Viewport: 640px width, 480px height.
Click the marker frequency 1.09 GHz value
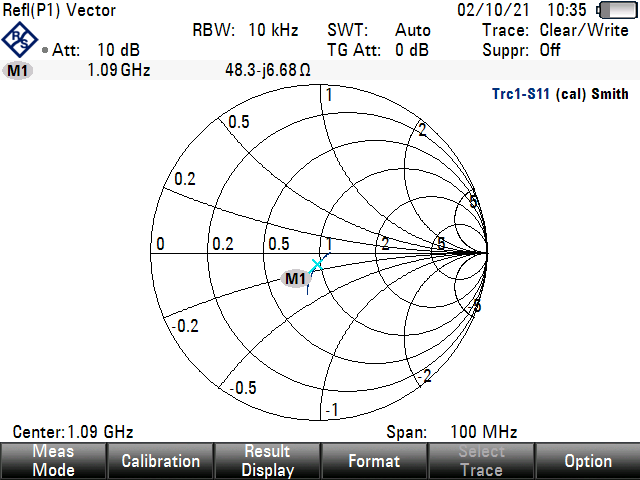click(119, 70)
